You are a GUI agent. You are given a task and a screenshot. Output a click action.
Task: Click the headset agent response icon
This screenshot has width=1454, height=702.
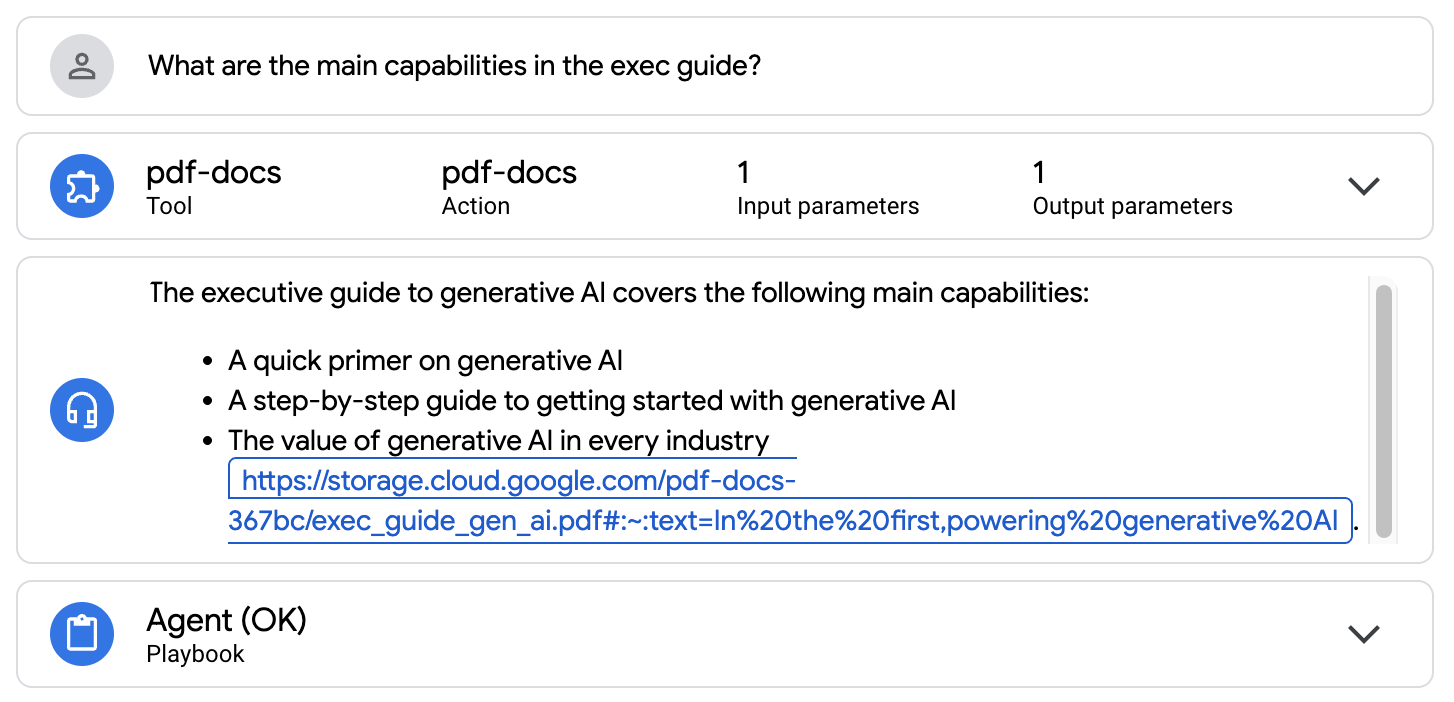(x=82, y=410)
